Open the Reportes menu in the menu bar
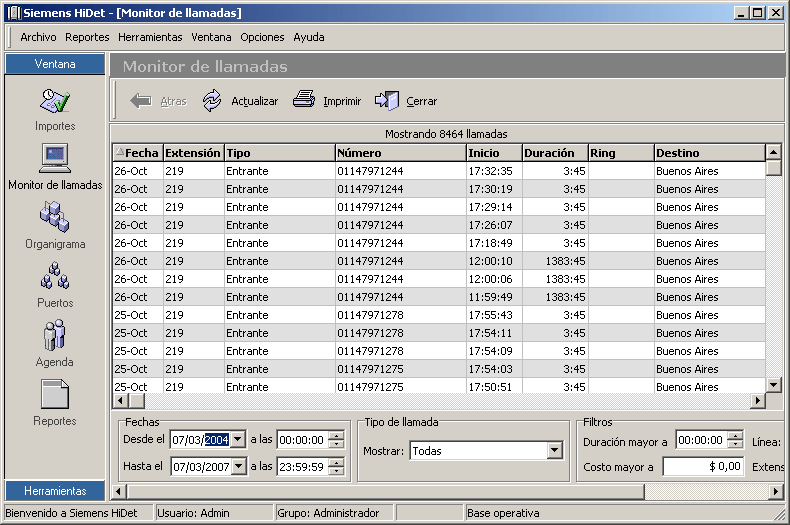The image size is (790, 525). coord(87,37)
